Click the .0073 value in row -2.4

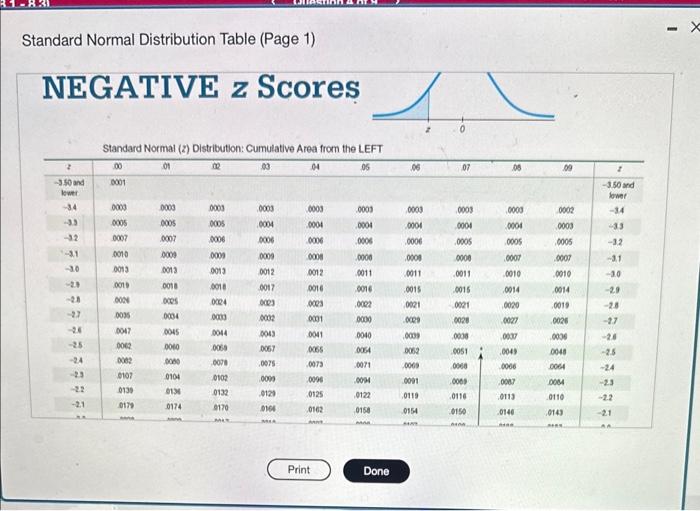click(x=315, y=364)
